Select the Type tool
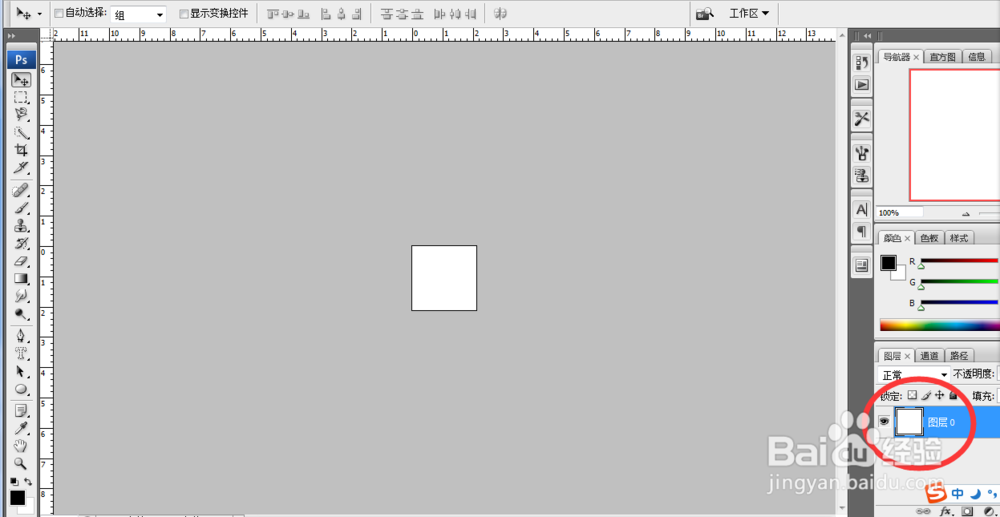 [21, 353]
